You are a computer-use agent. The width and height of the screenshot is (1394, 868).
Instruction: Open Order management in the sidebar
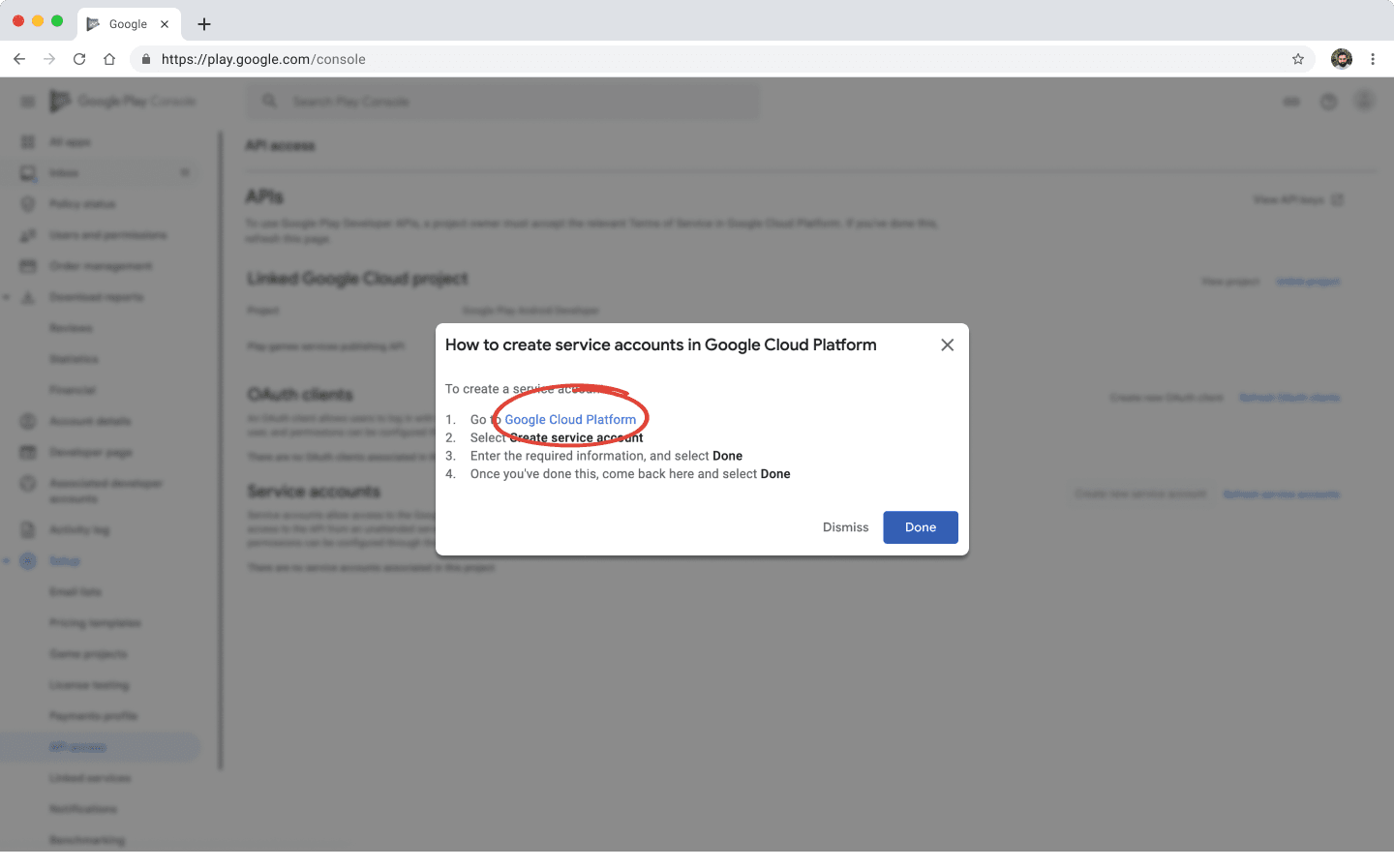(x=101, y=266)
